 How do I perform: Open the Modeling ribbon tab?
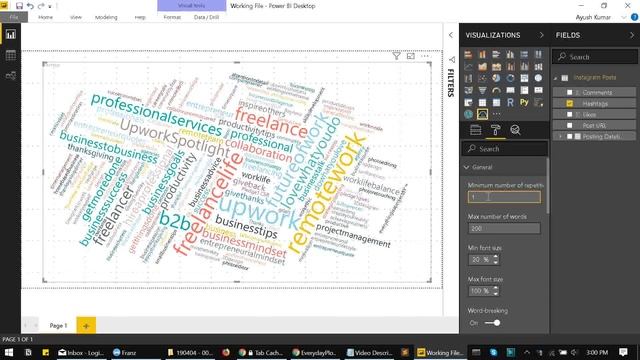click(106, 17)
